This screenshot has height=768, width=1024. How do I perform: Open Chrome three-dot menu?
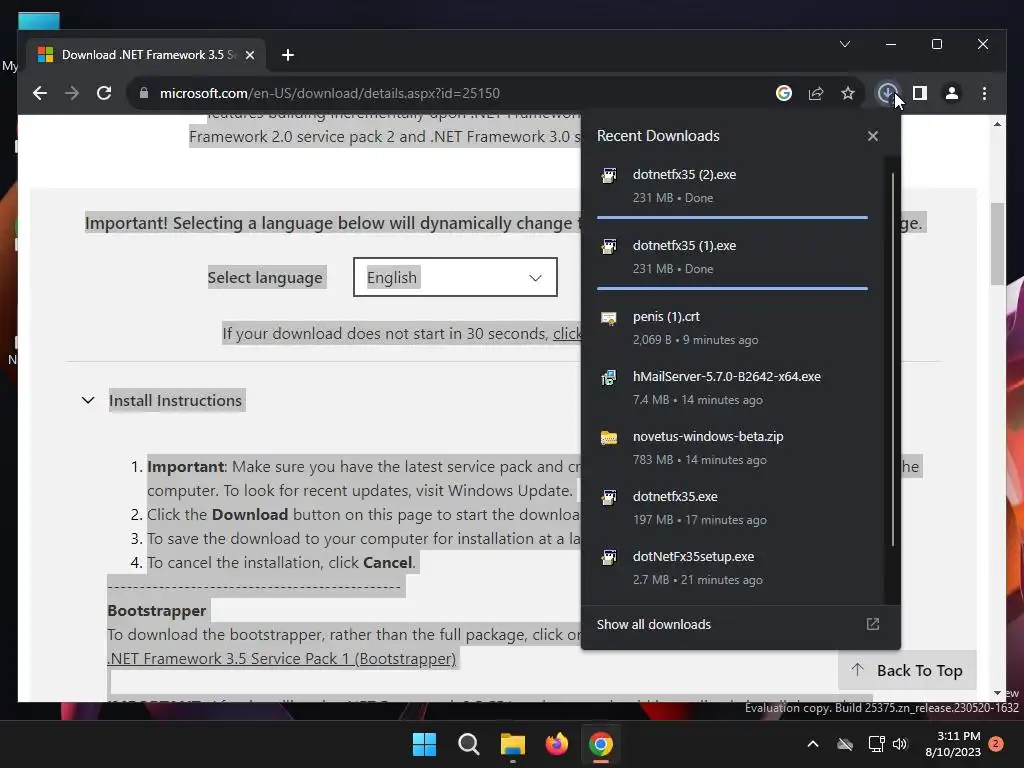984,93
